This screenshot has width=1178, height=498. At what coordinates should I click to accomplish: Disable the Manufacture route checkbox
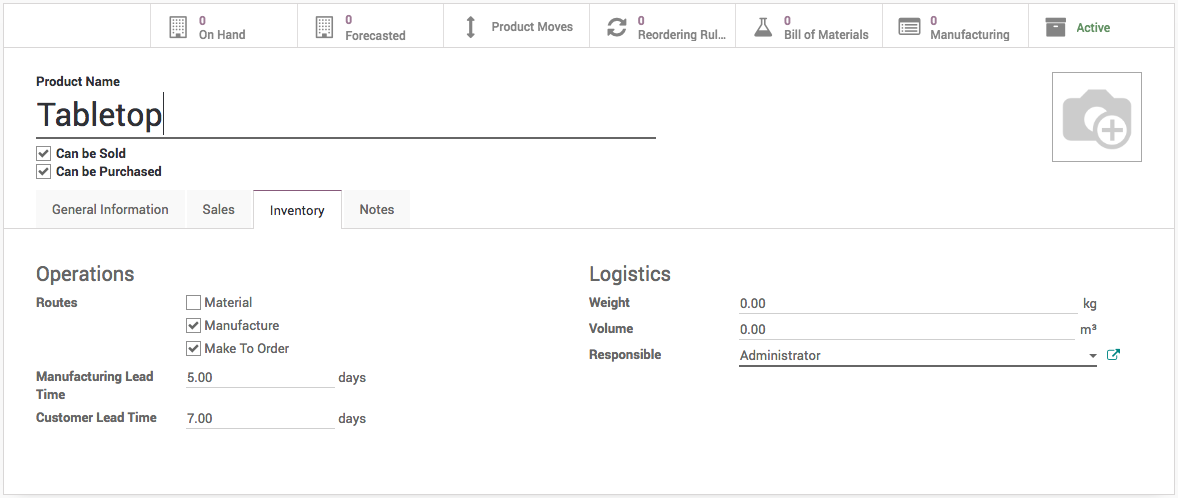point(194,326)
